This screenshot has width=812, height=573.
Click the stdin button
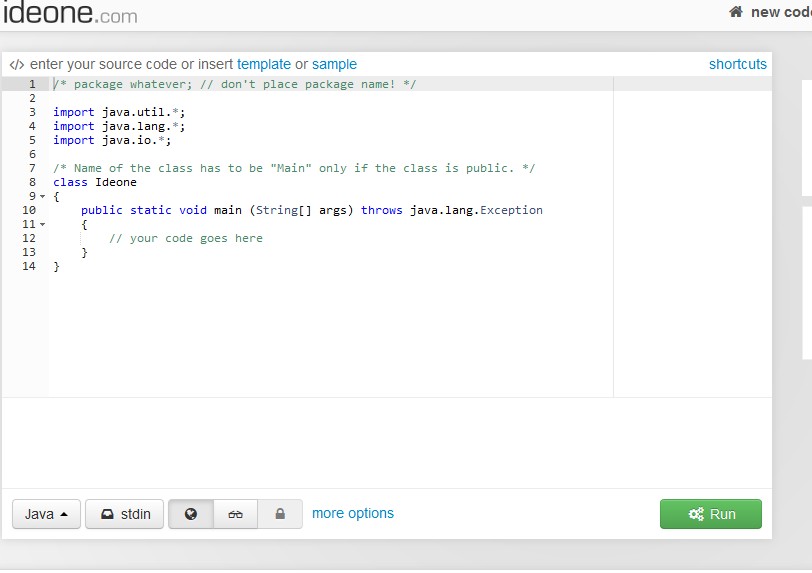124,514
